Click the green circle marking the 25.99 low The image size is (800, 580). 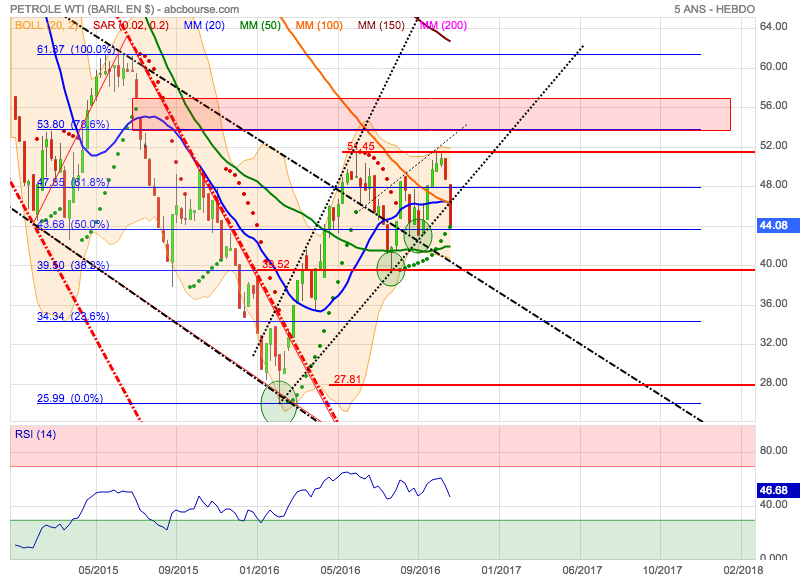click(x=279, y=402)
